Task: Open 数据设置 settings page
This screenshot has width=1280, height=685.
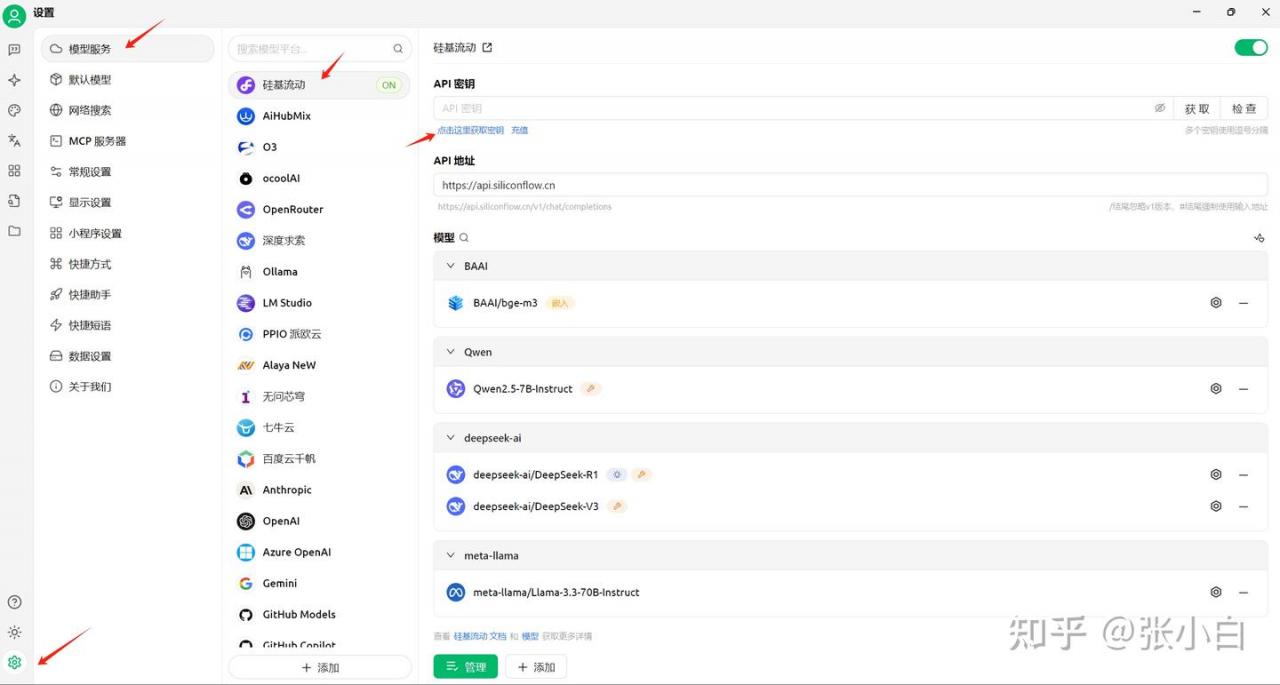Action: tap(127, 356)
